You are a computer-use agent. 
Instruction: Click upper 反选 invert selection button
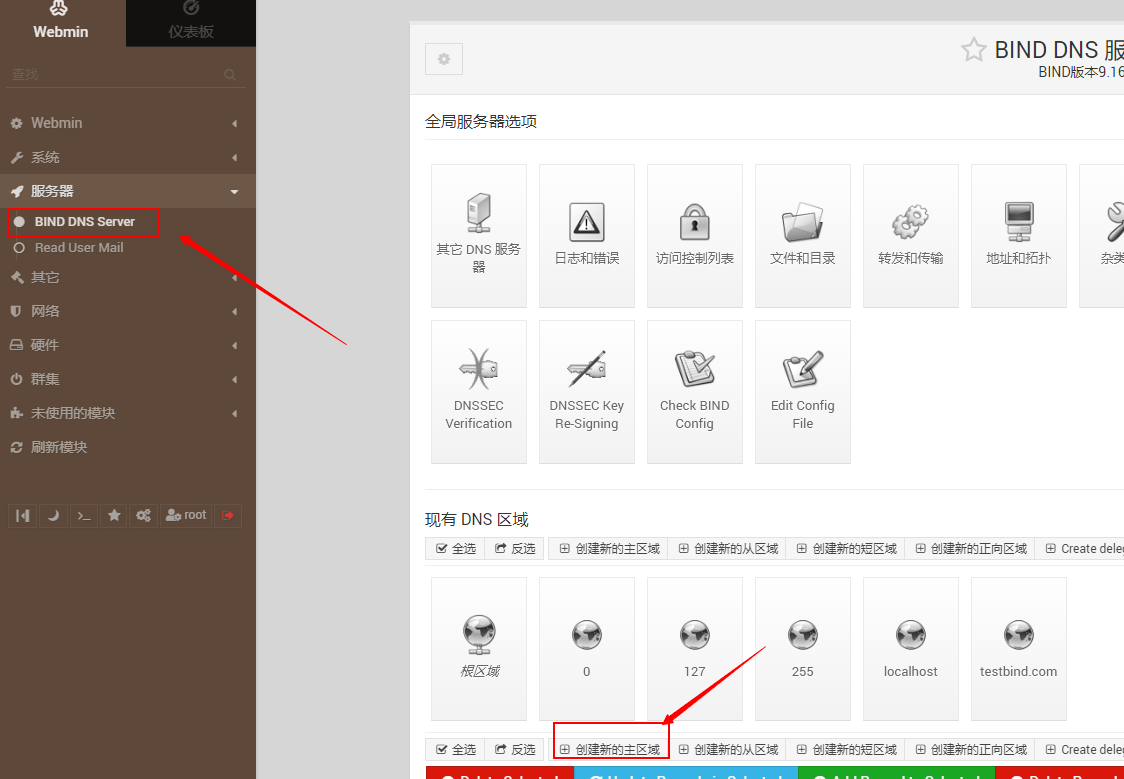[x=515, y=548]
